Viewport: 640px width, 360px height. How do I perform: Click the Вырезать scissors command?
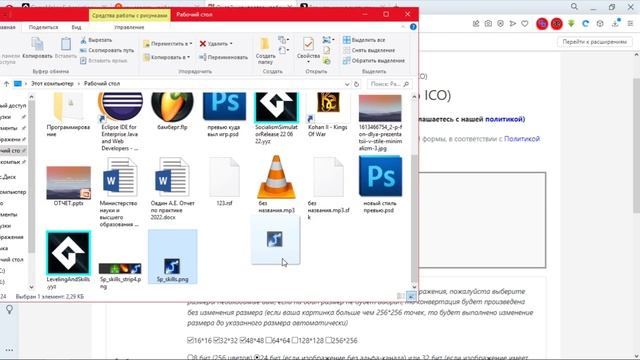[96, 40]
